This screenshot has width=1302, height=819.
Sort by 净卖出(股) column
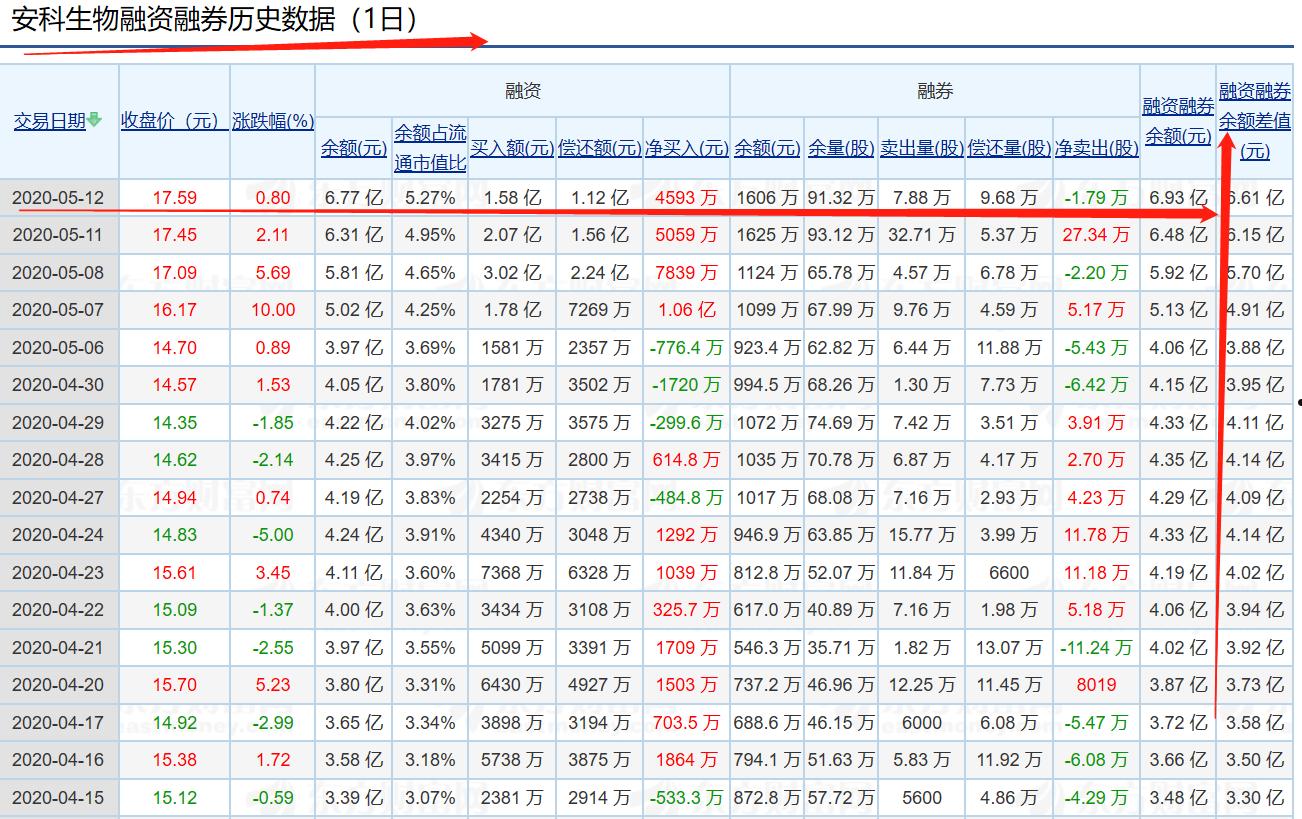click(x=1097, y=149)
